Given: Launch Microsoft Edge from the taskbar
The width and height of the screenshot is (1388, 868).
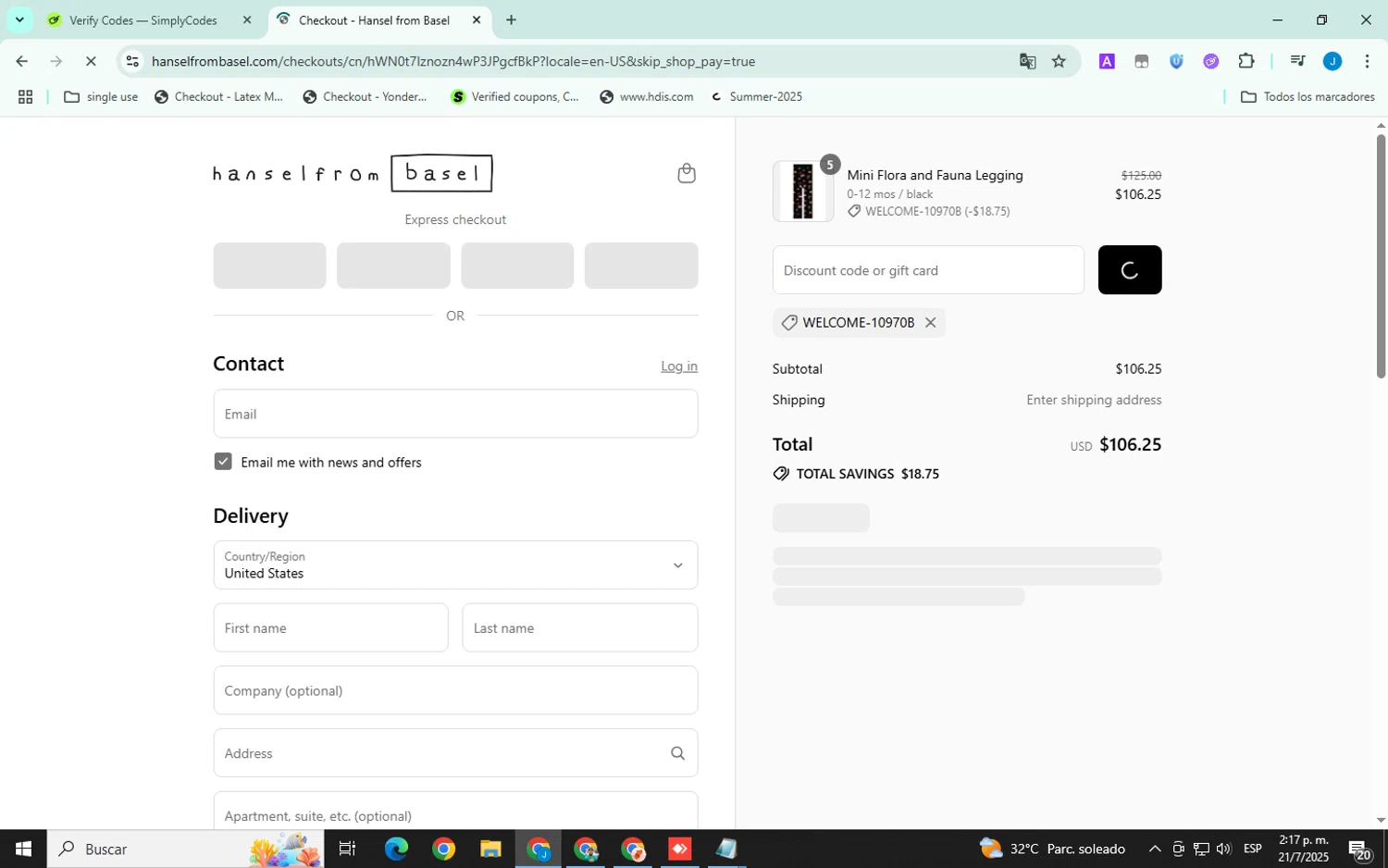Looking at the screenshot, I should click(x=396, y=849).
